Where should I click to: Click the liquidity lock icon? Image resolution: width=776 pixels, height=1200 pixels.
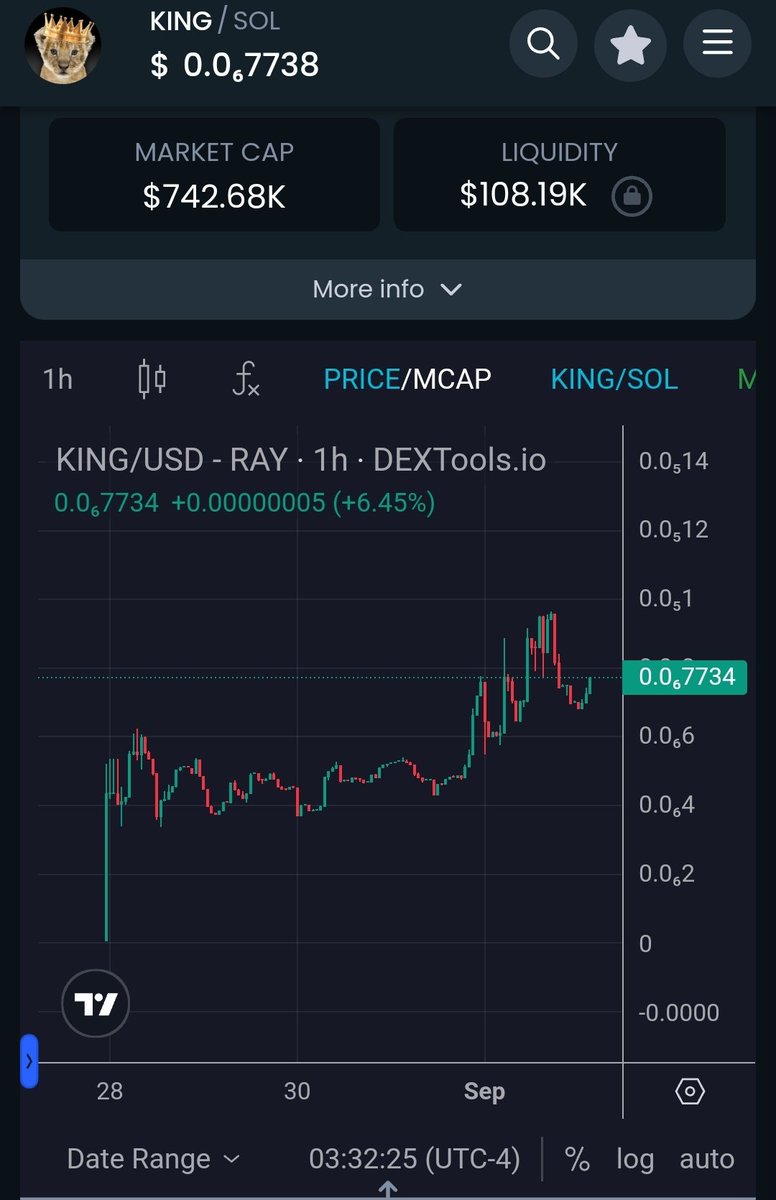(632, 196)
